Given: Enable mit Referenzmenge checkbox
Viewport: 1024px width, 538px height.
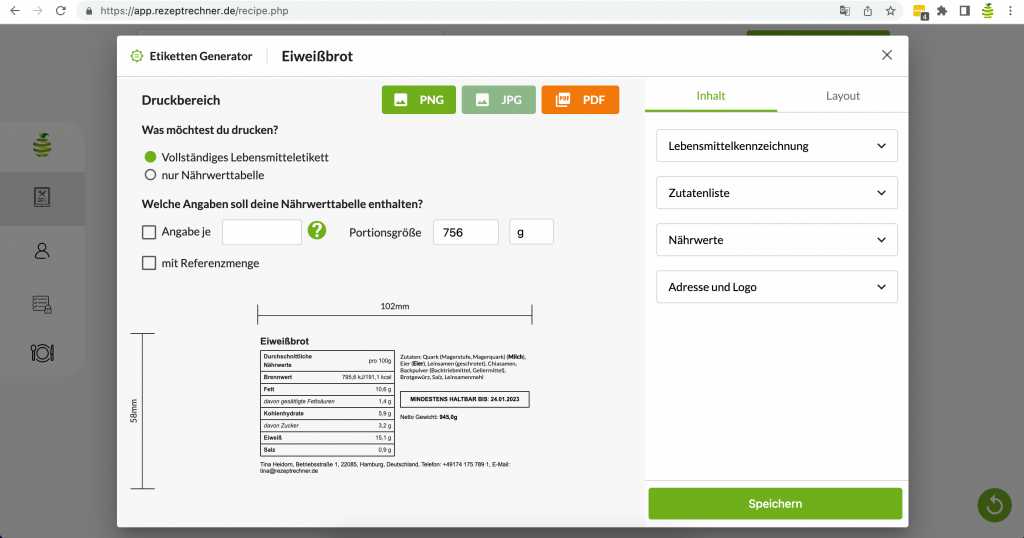Looking at the screenshot, I should click(149, 263).
